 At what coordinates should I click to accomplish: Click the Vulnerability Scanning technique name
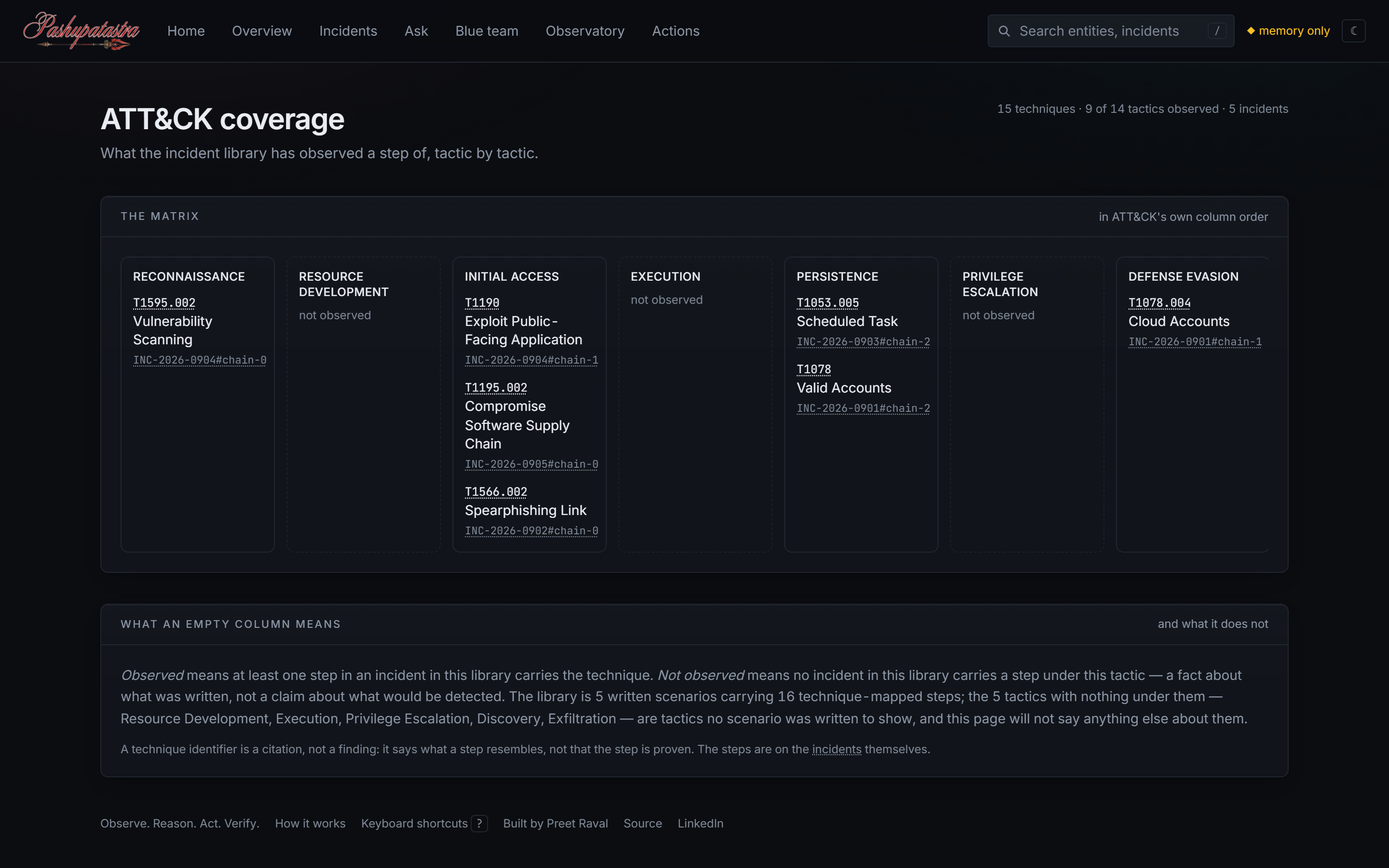coord(172,331)
